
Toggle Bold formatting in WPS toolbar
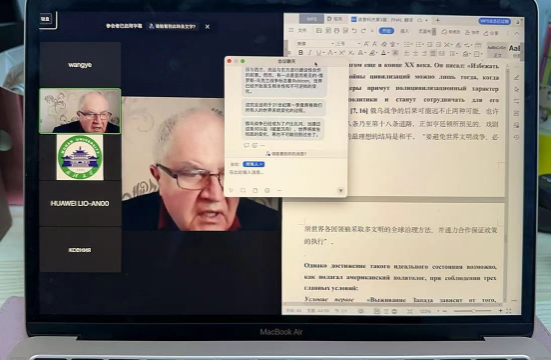pyautogui.click(x=301, y=53)
